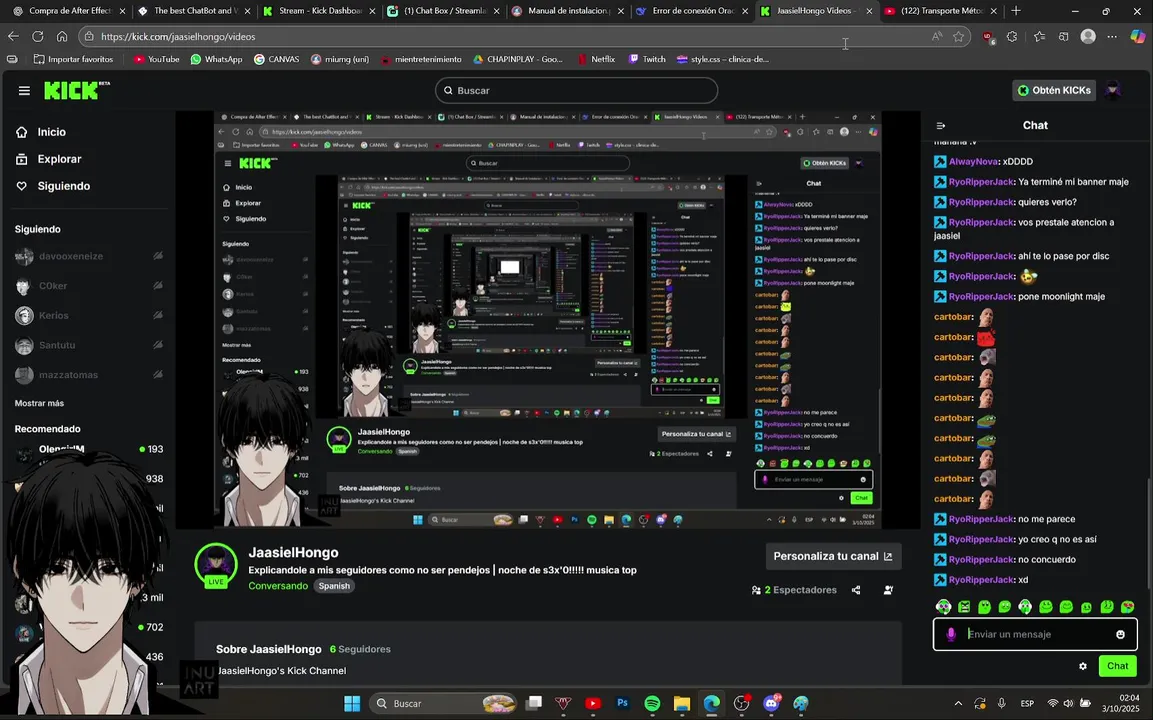Show hidden system tray icons
The height and width of the screenshot is (720, 1153).
(x=957, y=704)
